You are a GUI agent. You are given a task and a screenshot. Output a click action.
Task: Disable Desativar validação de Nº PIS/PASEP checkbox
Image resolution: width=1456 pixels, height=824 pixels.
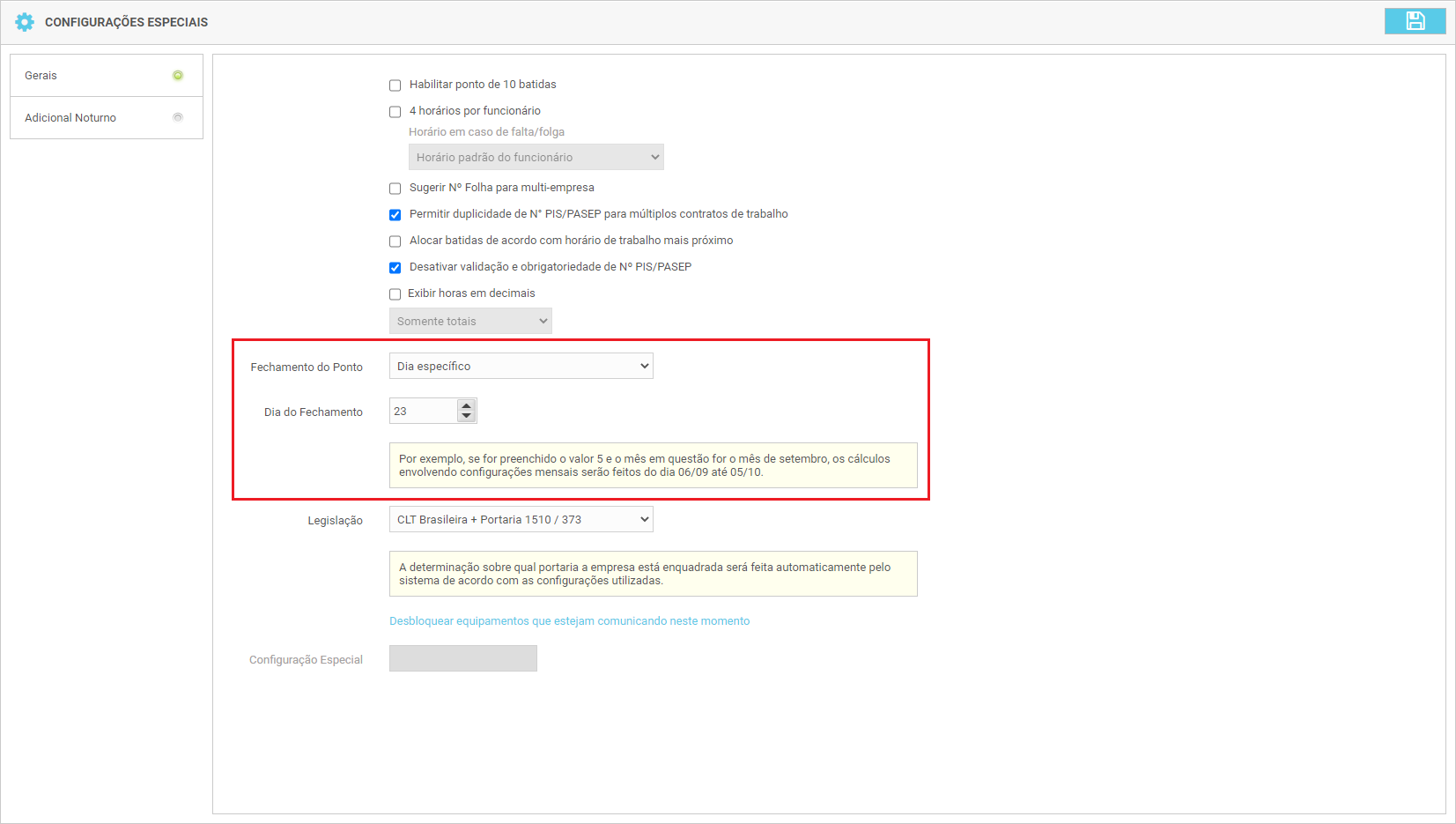pyautogui.click(x=395, y=268)
